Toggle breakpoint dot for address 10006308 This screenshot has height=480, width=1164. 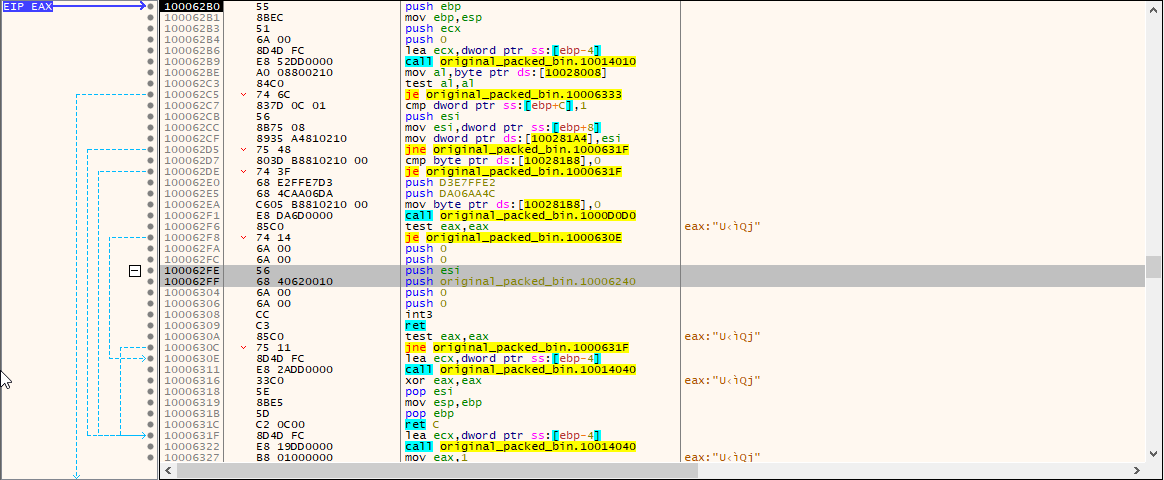(x=151, y=315)
